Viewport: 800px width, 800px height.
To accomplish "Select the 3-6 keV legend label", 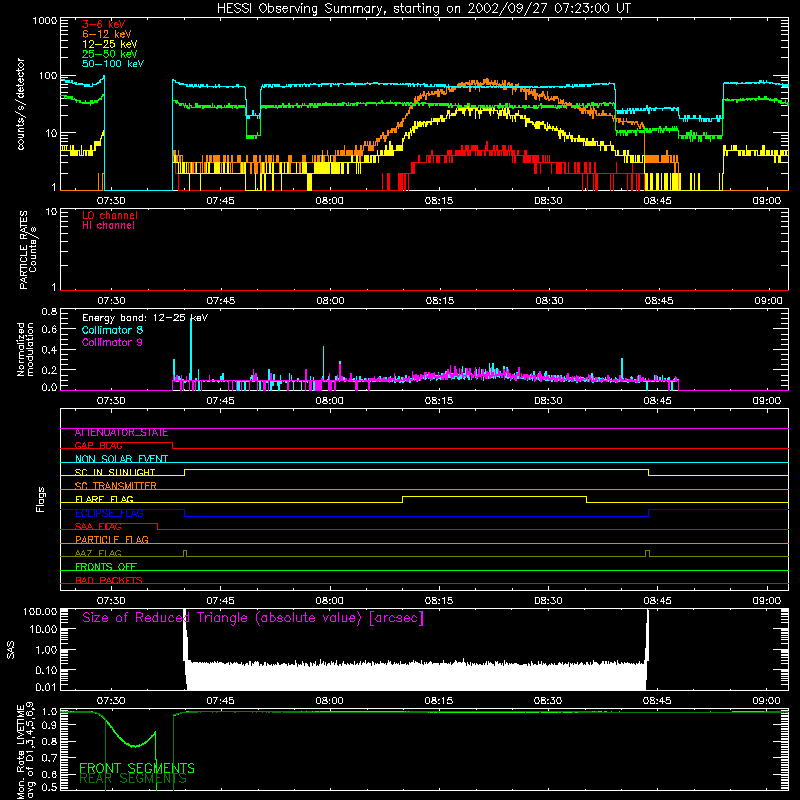I will pyautogui.click(x=103, y=24).
